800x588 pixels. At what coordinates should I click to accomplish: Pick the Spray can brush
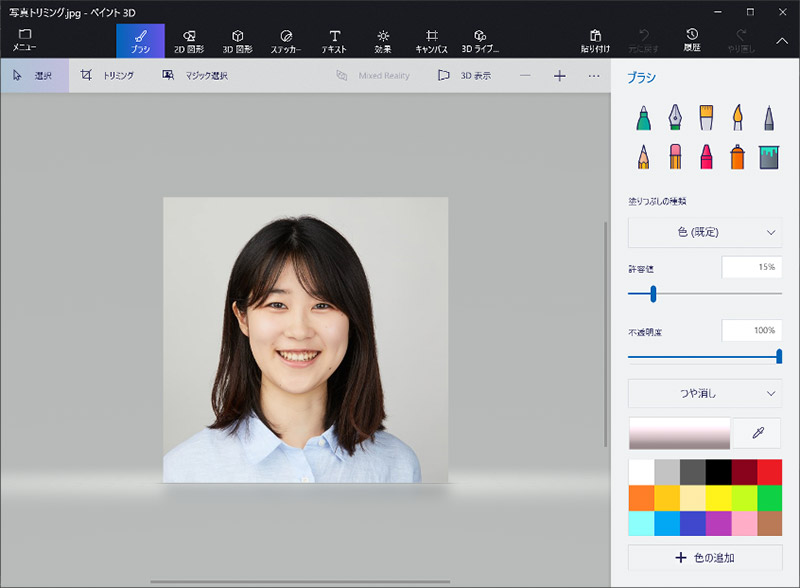point(737,156)
